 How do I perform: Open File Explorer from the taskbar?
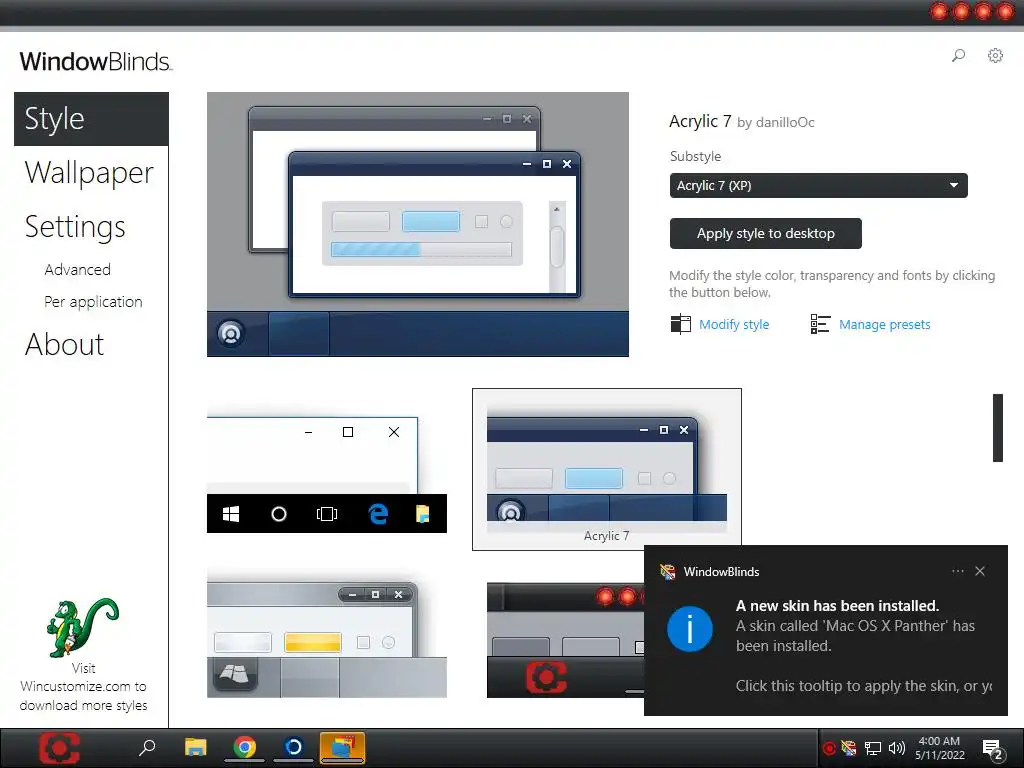[x=195, y=747]
